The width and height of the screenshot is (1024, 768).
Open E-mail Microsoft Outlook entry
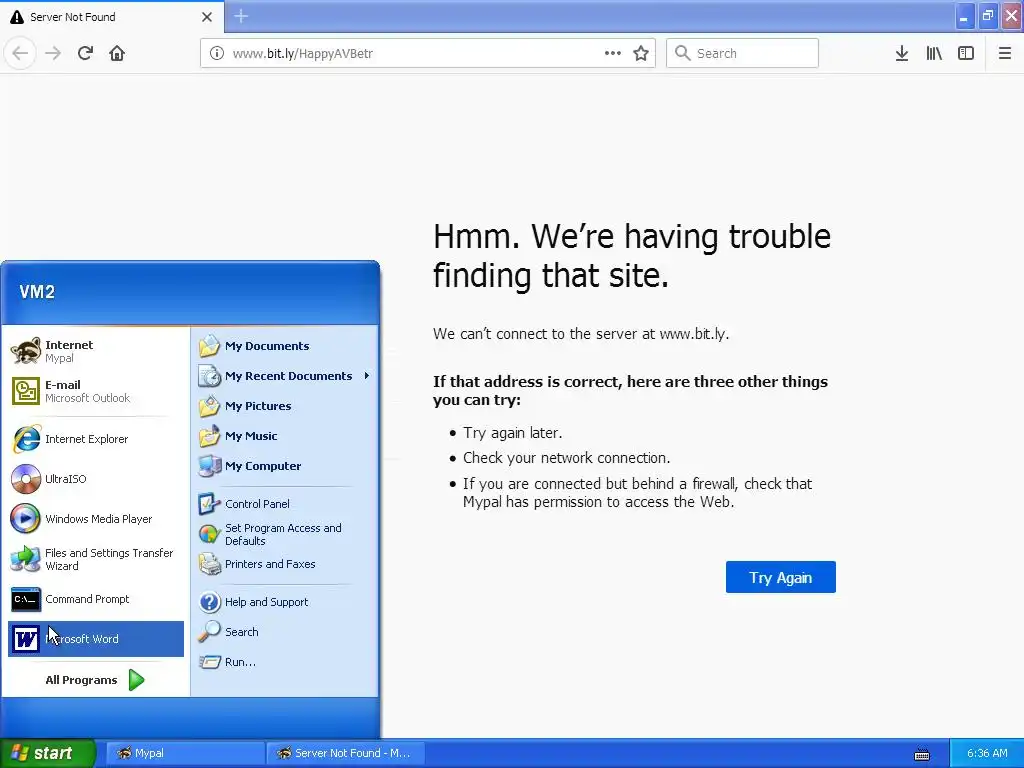point(96,391)
